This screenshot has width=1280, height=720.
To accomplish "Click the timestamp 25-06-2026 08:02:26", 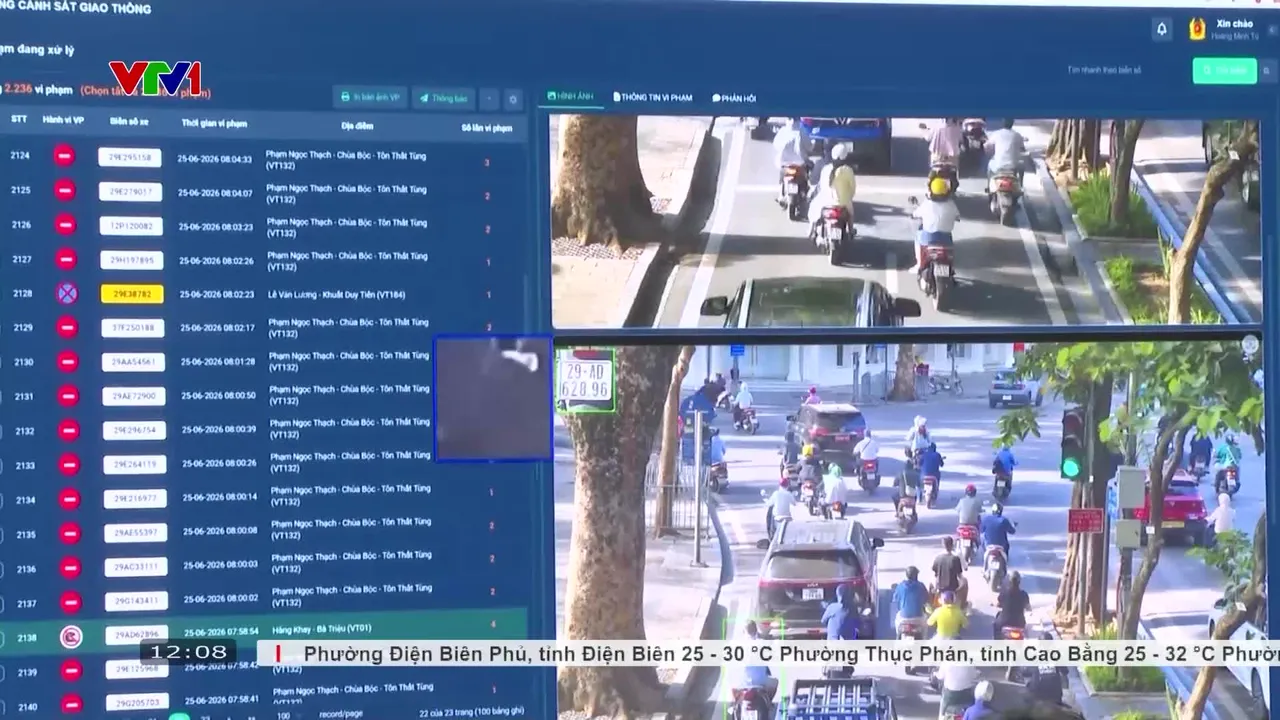I will pos(217,260).
